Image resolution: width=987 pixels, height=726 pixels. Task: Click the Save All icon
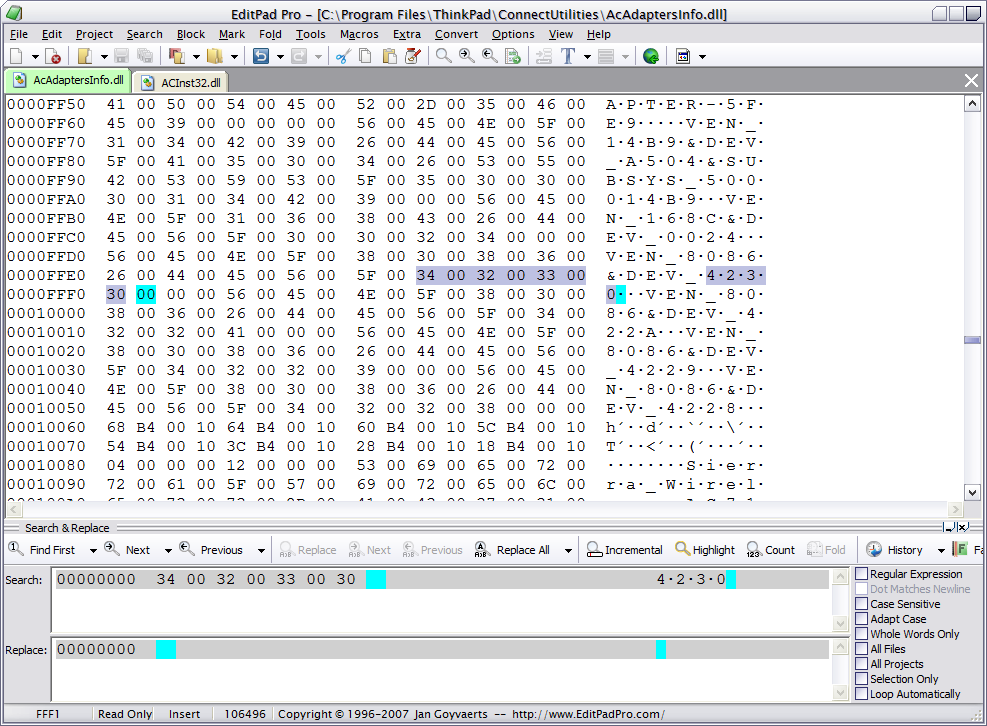point(145,57)
